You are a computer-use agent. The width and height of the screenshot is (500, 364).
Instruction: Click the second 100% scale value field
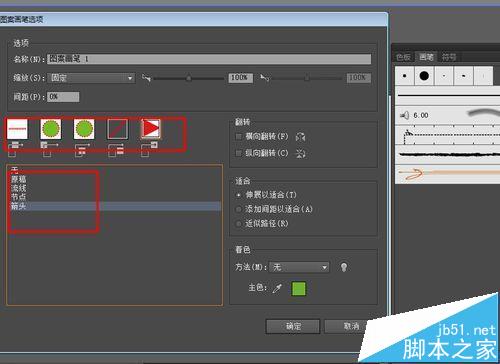(358, 78)
